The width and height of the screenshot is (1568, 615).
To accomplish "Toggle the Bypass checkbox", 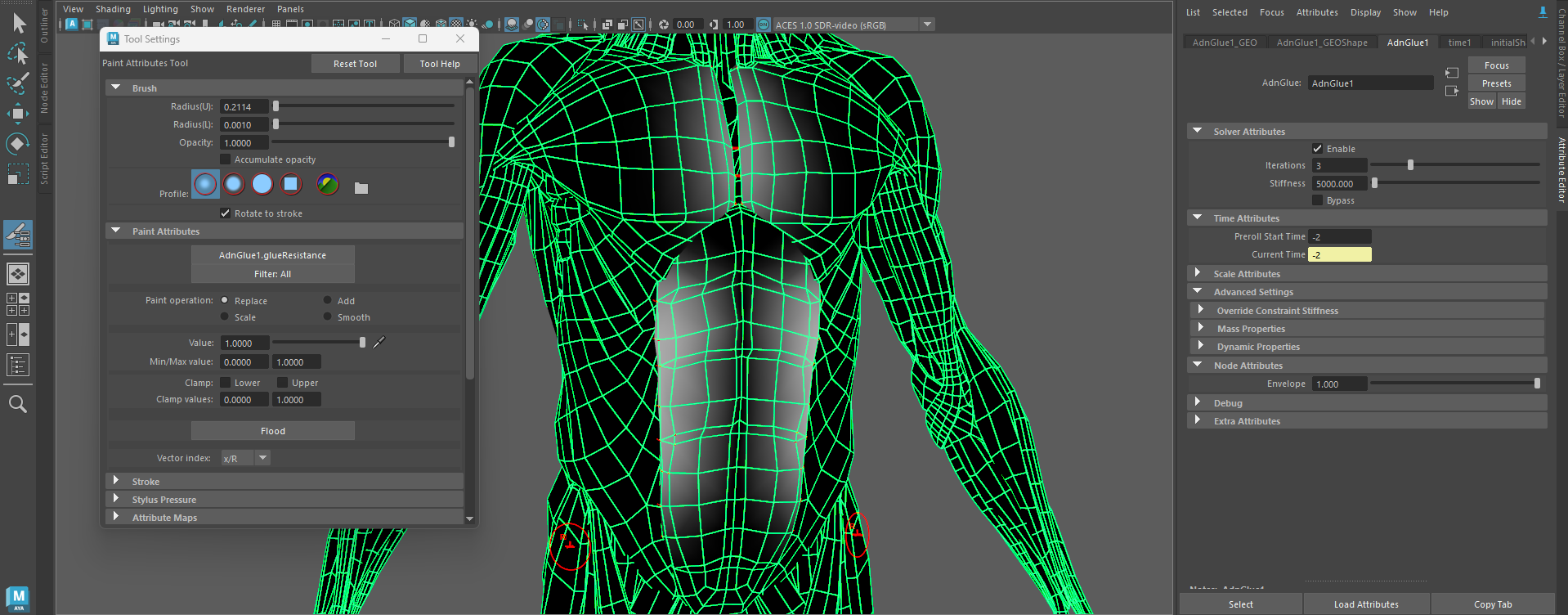I will tap(1317, 200).
